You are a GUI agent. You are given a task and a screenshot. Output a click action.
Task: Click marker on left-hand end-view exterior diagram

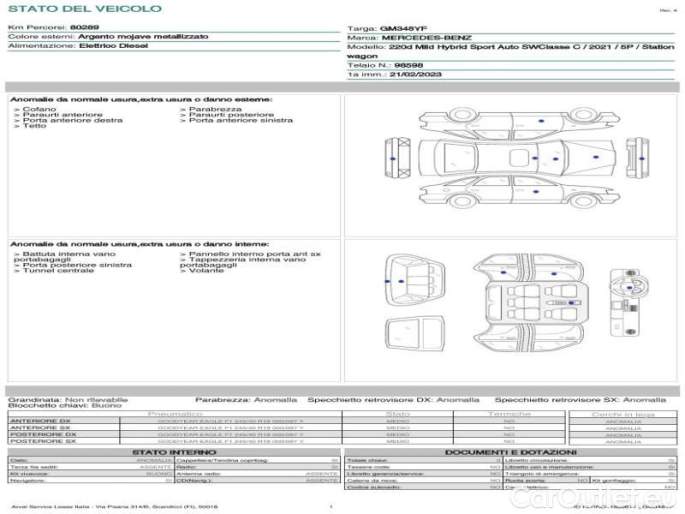(x=392, y=158)
